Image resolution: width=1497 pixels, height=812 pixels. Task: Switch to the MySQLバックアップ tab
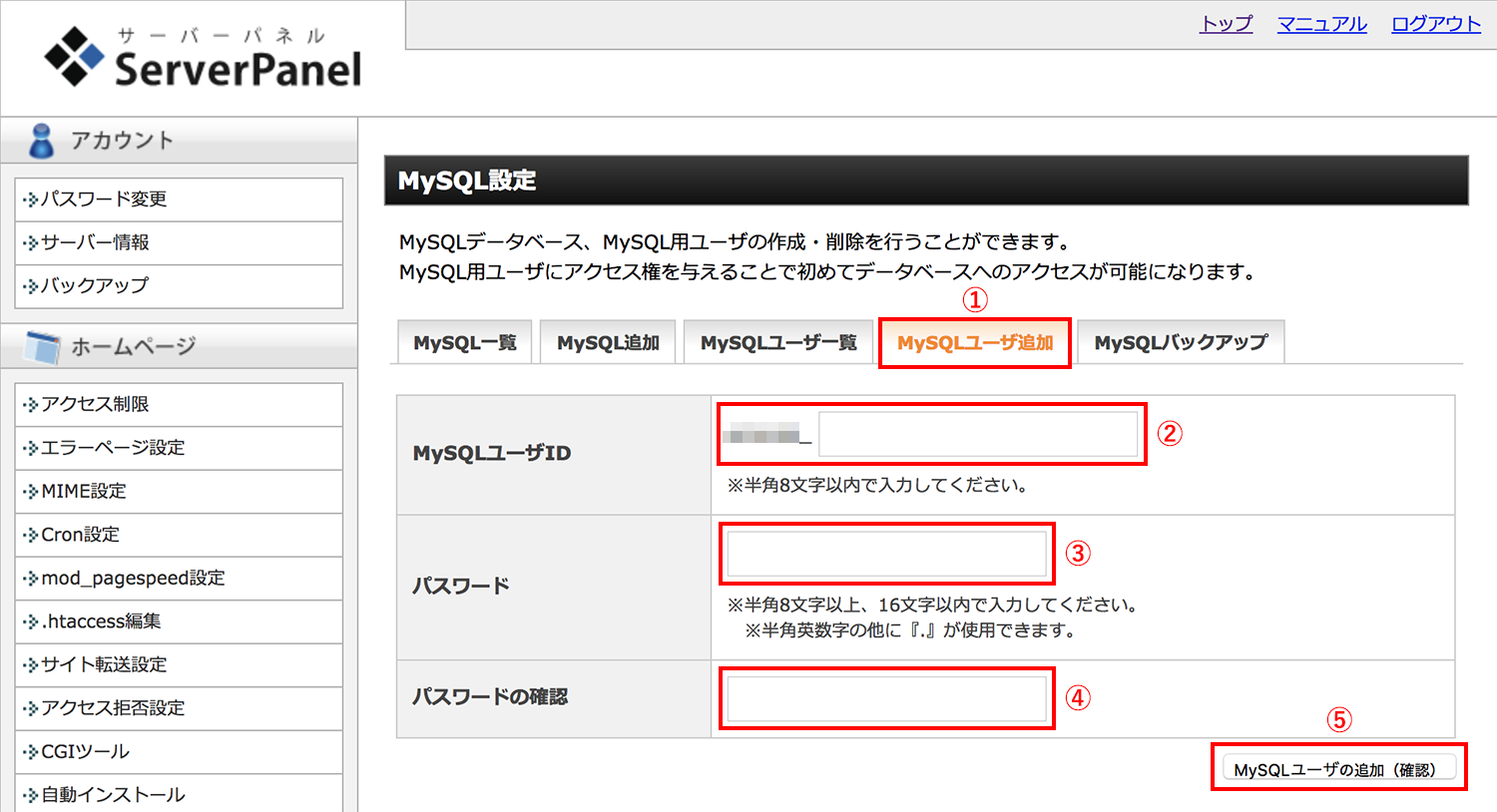1181,342
